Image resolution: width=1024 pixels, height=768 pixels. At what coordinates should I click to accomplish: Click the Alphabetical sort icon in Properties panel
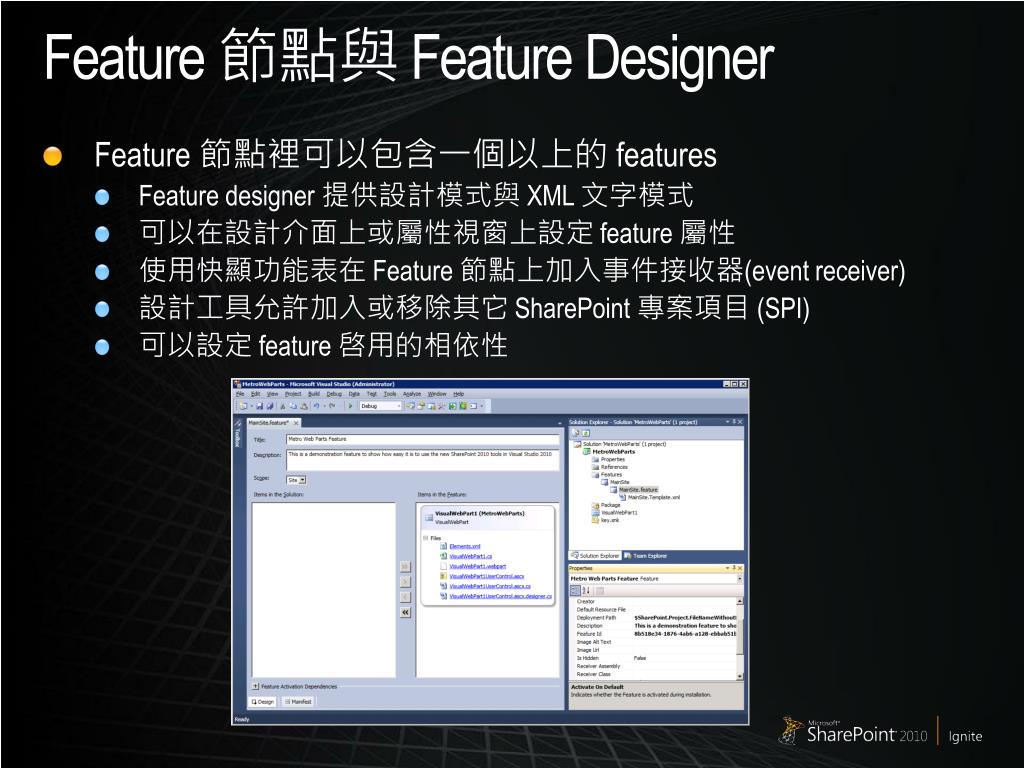click(586, 590)
